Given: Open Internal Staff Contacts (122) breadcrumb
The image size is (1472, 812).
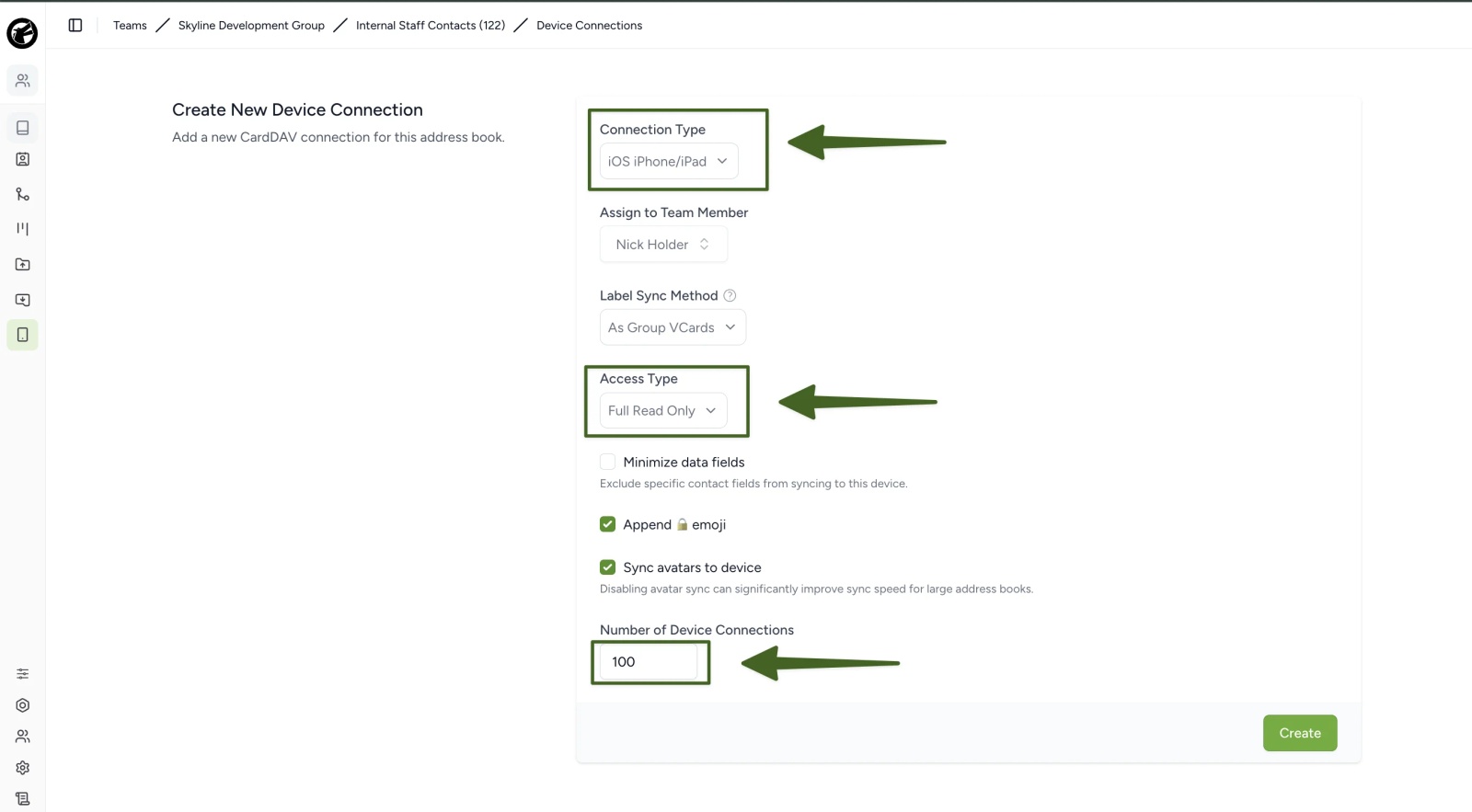Looking at the screenshot, I should 431,26.
